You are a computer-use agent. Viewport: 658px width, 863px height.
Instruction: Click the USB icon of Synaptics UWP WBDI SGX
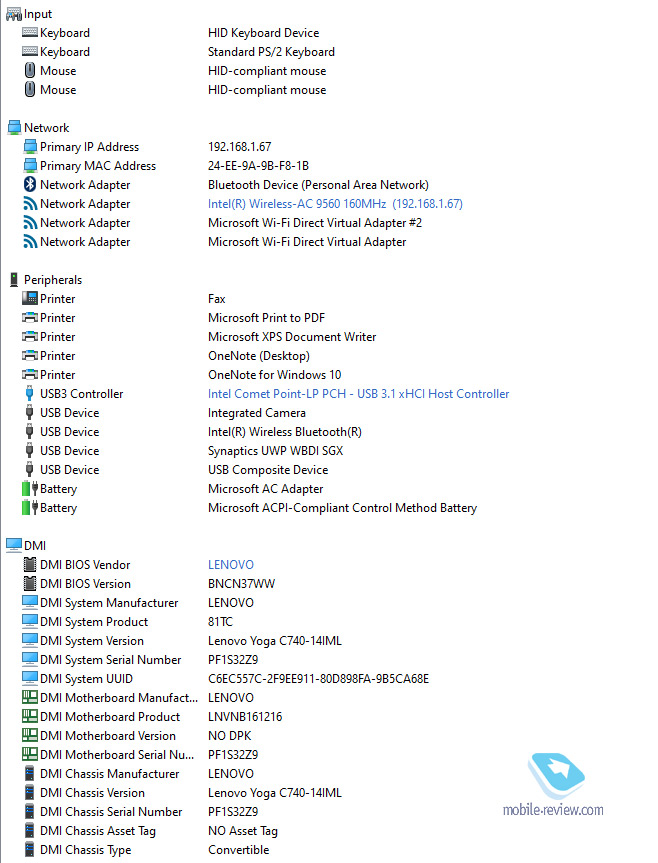click(x=30, y=451)
